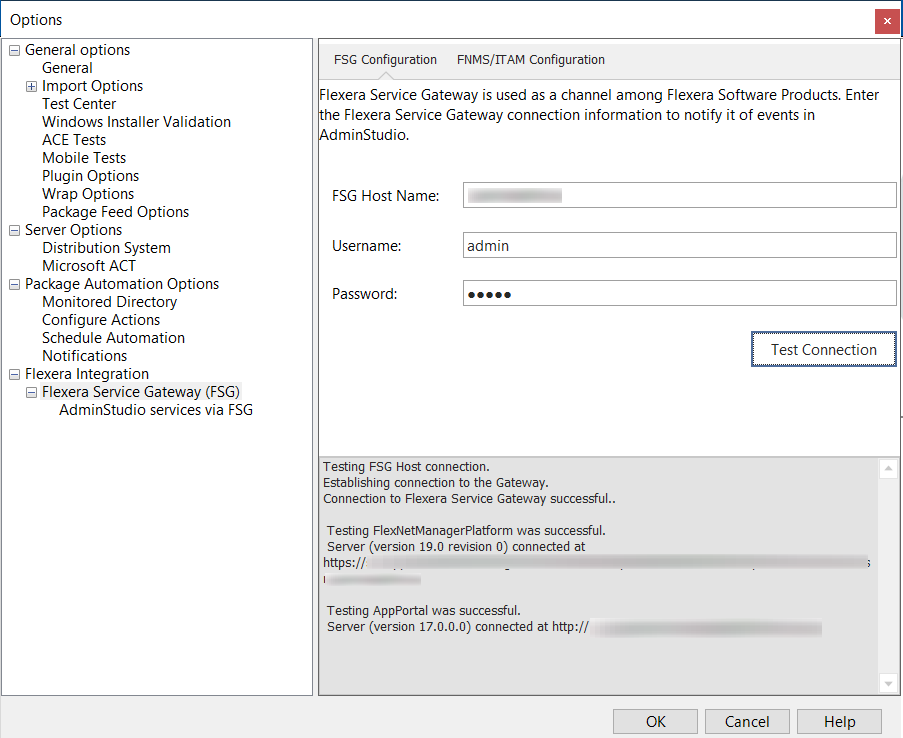This screenshot has height=738, width=903.
Task: Close the Options window
Action: pyautogui.click(x=885, y=21)
